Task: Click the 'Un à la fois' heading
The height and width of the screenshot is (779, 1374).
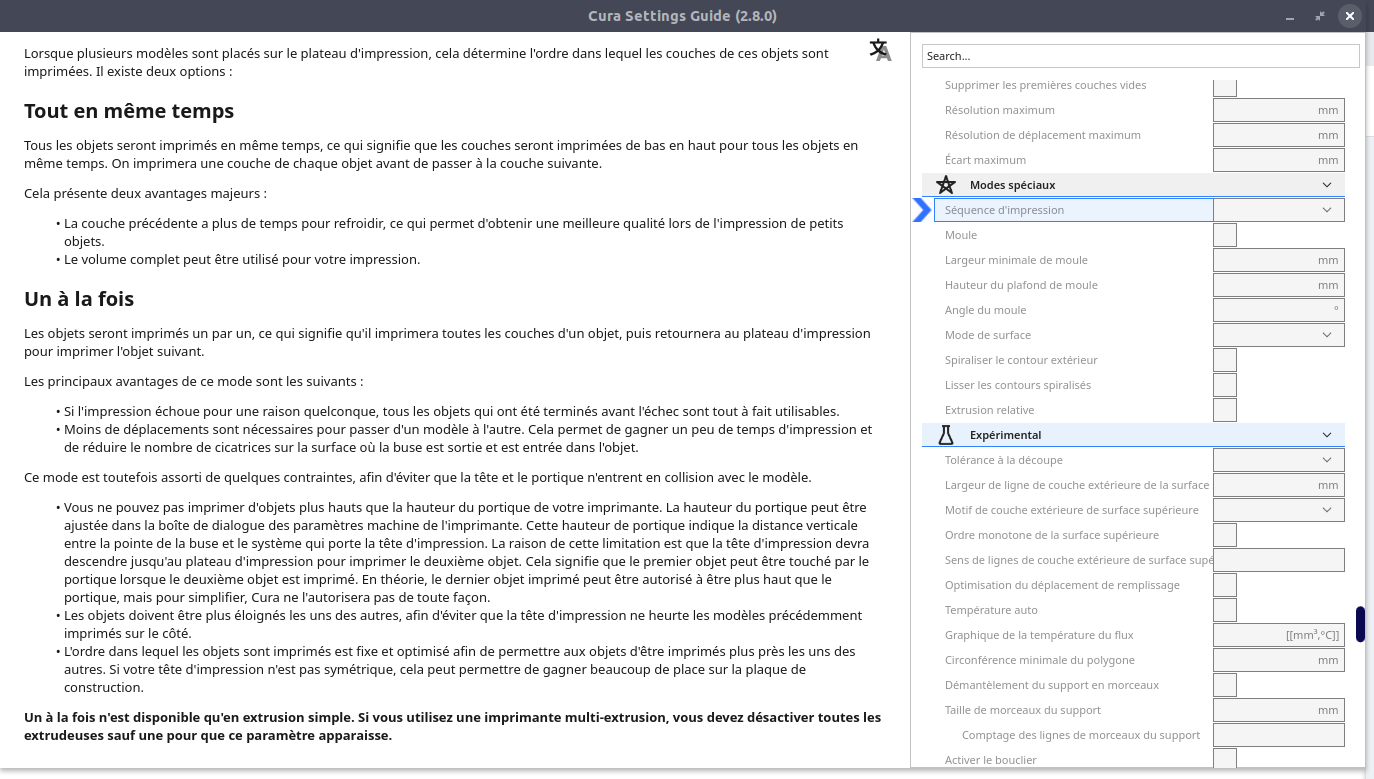Action: point(79,299)
